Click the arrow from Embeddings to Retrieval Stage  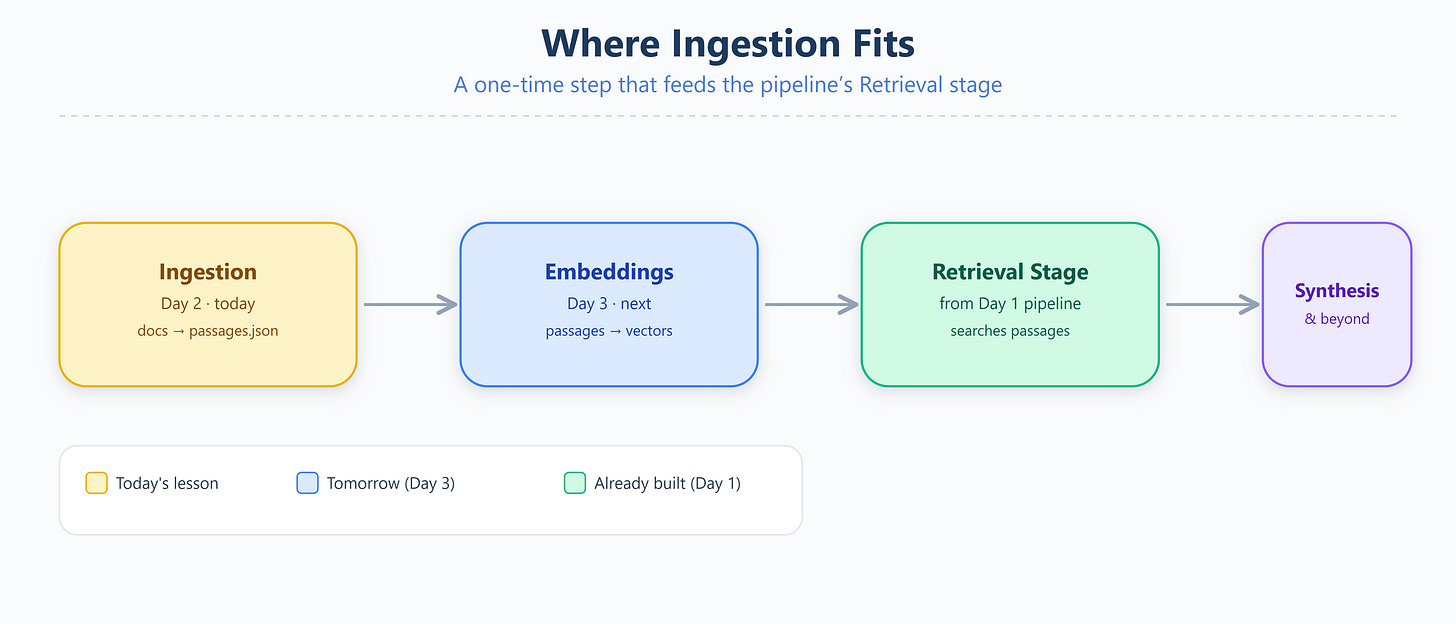pos(812,304)
